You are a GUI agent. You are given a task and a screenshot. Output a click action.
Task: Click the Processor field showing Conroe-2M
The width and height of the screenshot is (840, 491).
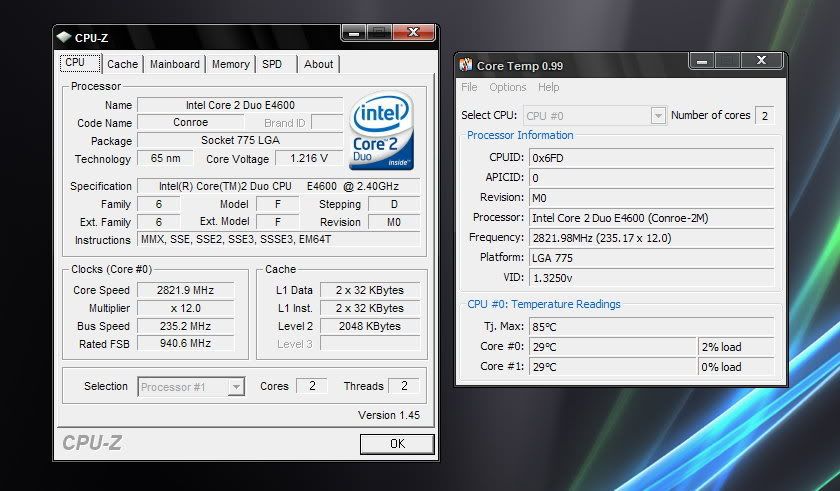(x=651, y=218)
